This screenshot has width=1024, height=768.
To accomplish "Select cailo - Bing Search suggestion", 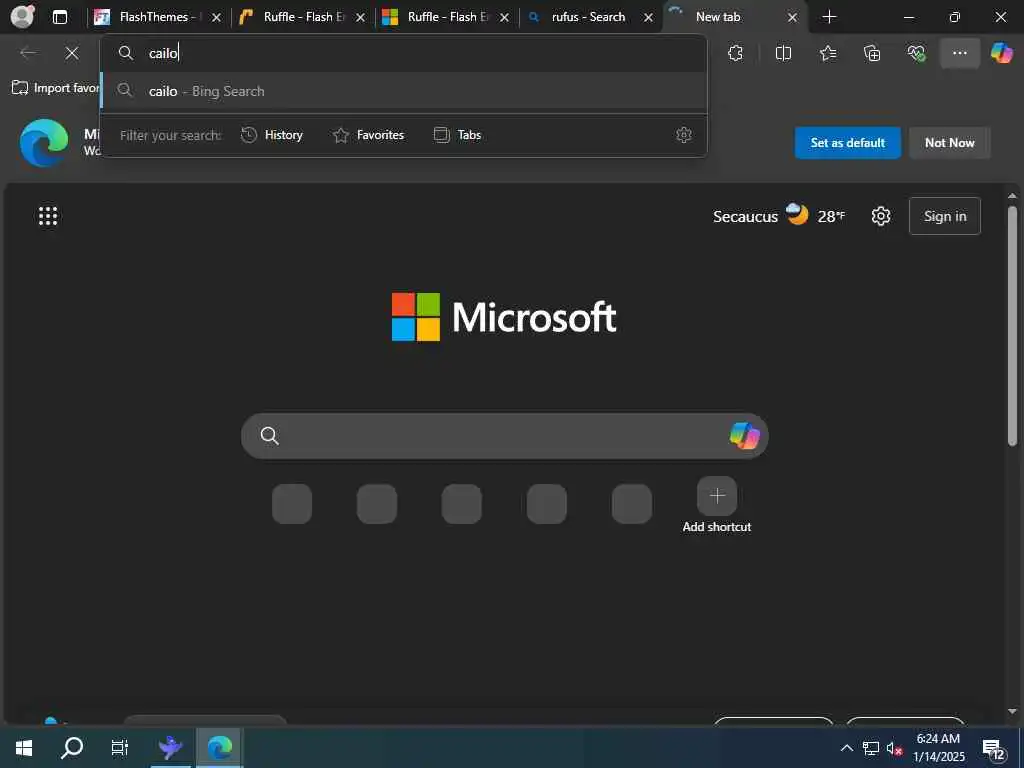I will click(404, 91).
